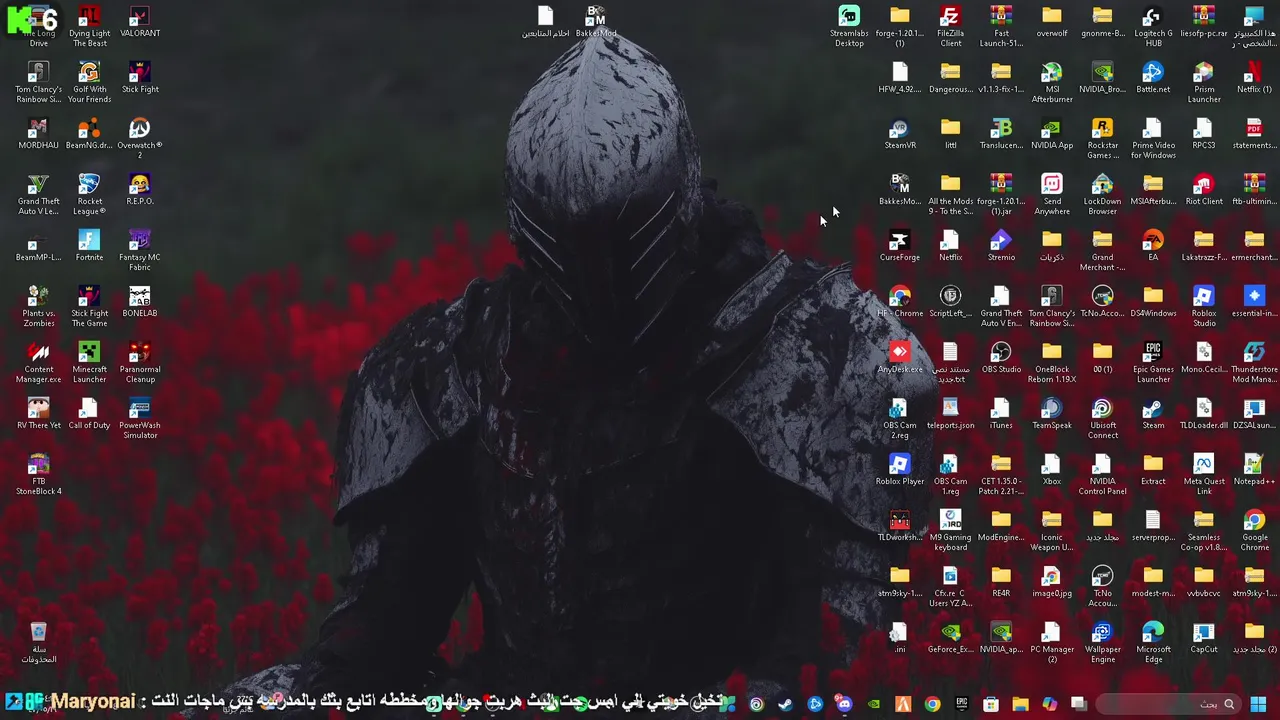The height and width of the screenshot is (720, 1280).
Task: Open the VALORANT desktop shortcut
Action: [140, 22]
